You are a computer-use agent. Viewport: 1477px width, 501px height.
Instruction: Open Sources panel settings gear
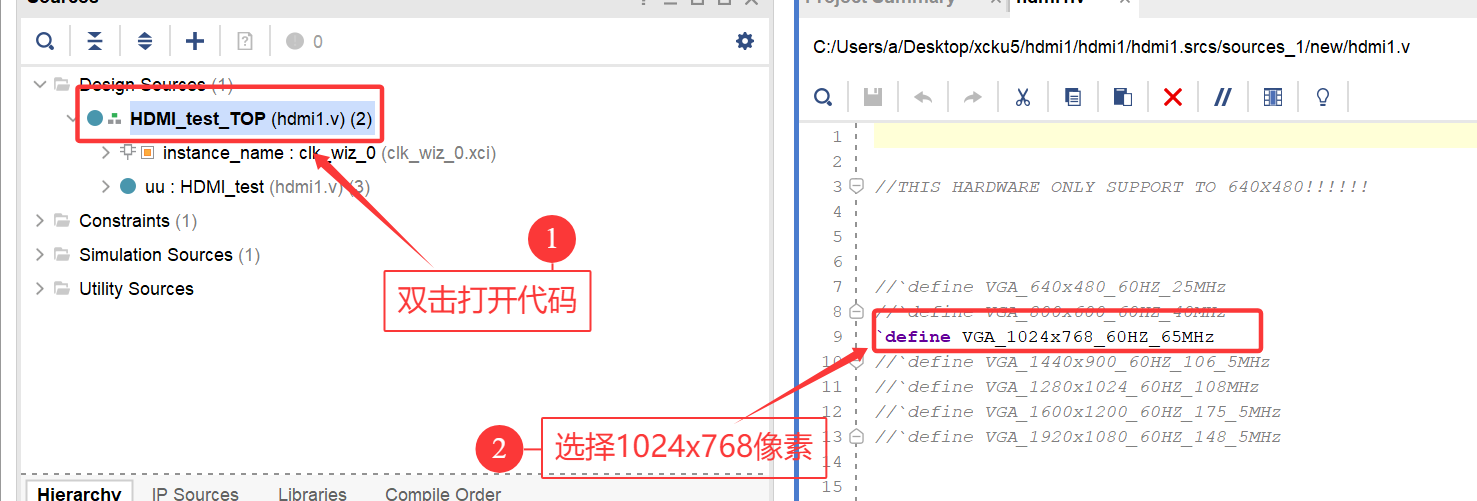tap(745, 41)
